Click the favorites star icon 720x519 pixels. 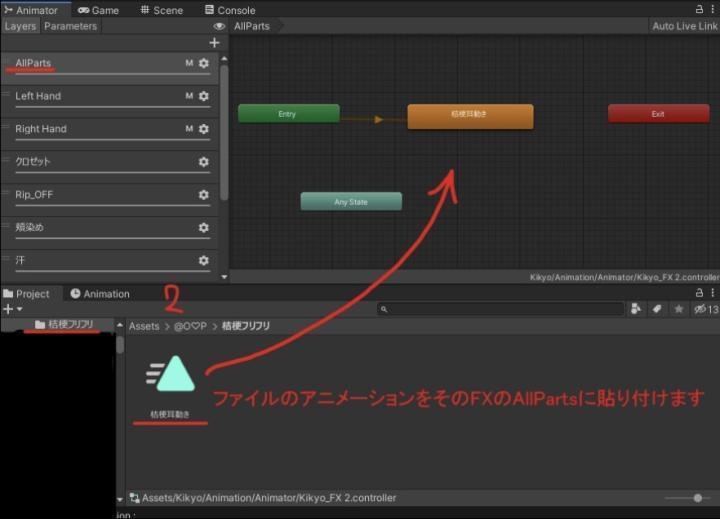pos(679,309)
